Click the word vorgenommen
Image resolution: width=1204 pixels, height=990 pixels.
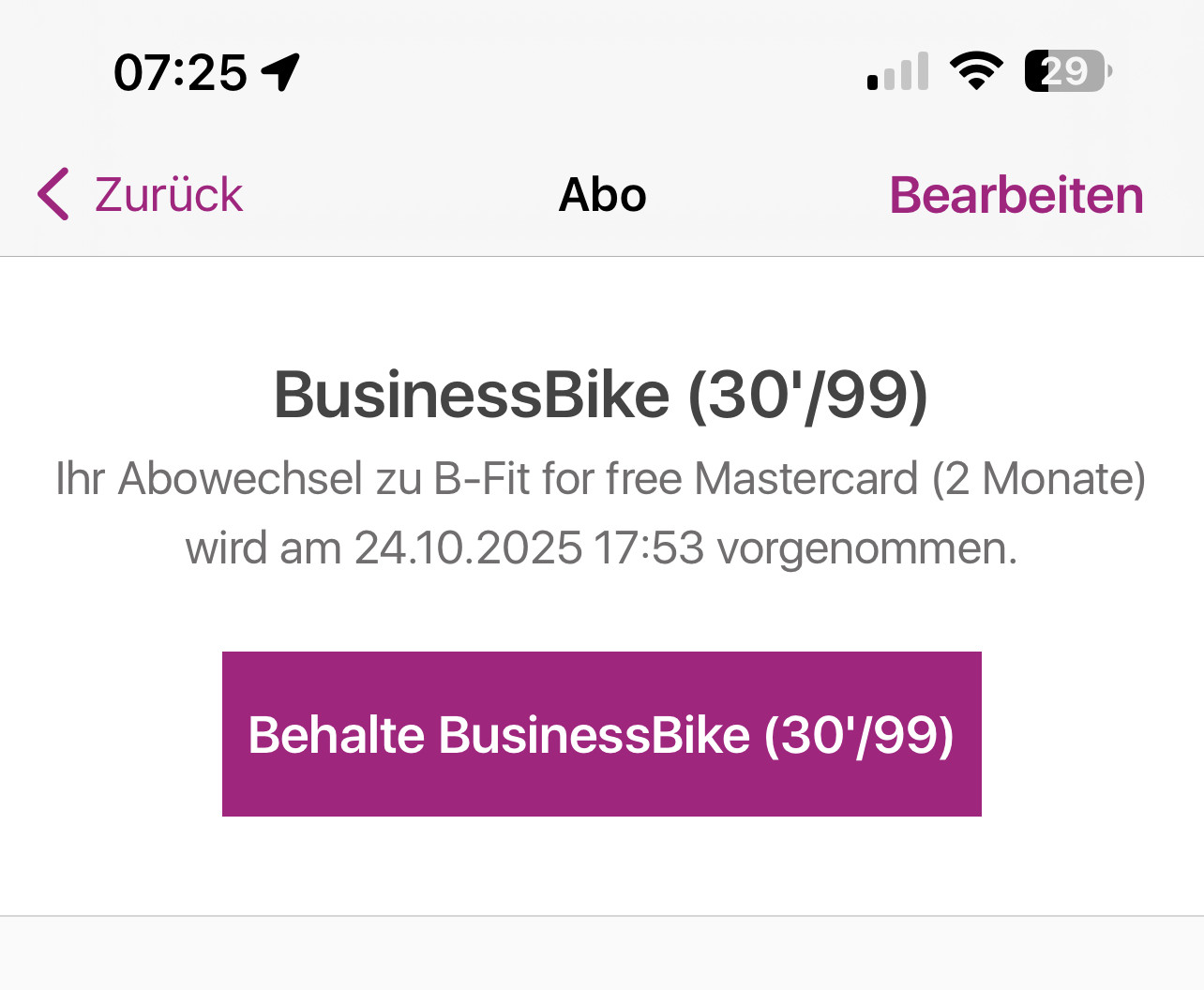click(866, 547)
